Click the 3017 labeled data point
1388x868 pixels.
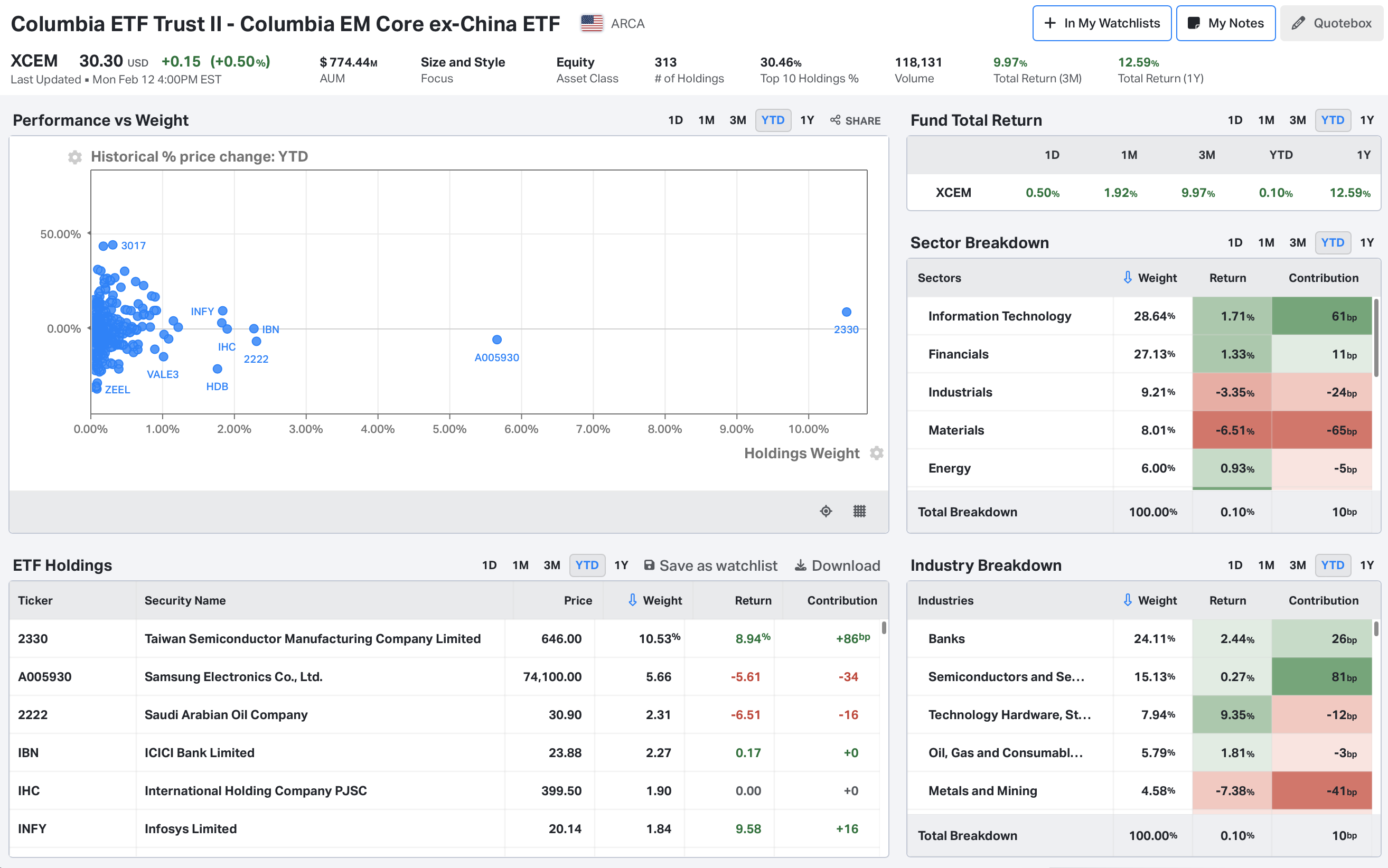tap(112, 244)
